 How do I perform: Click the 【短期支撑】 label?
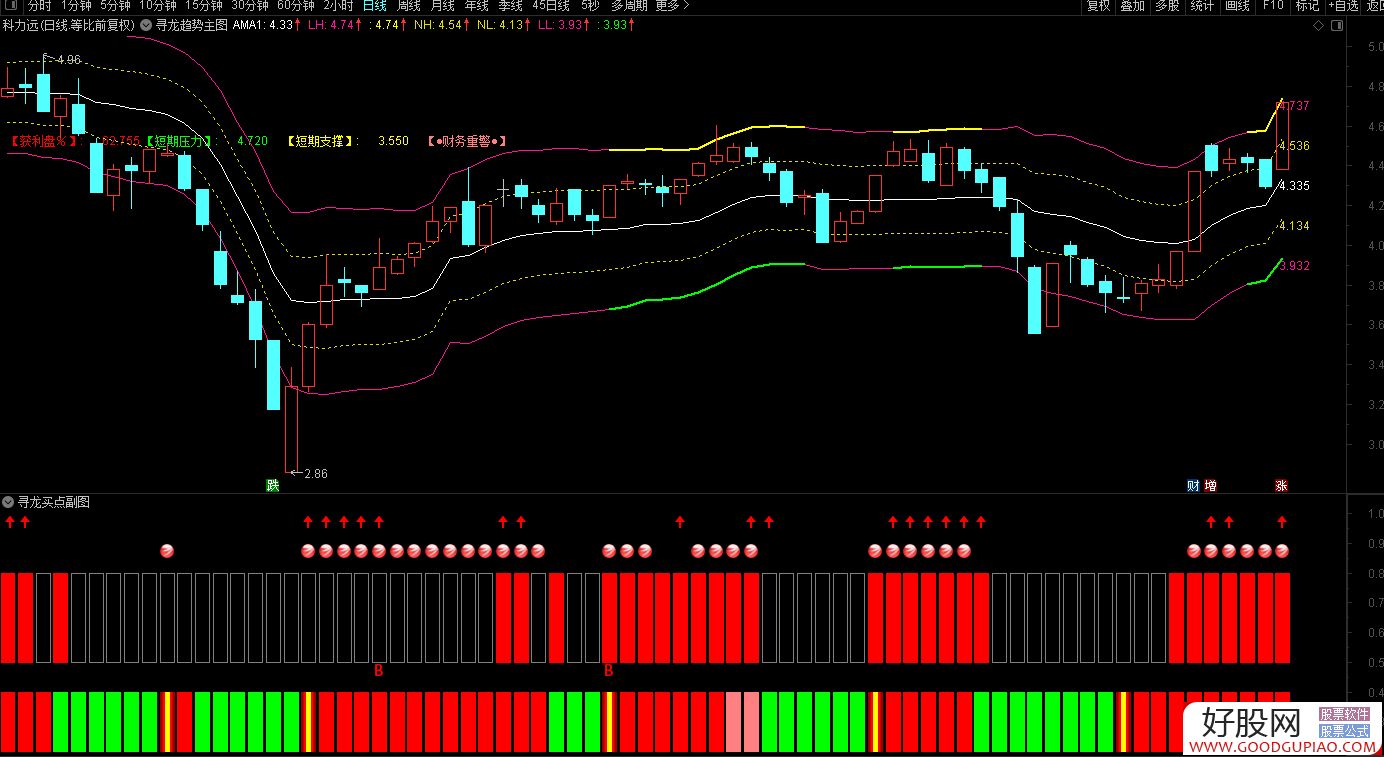click(322, 141)
